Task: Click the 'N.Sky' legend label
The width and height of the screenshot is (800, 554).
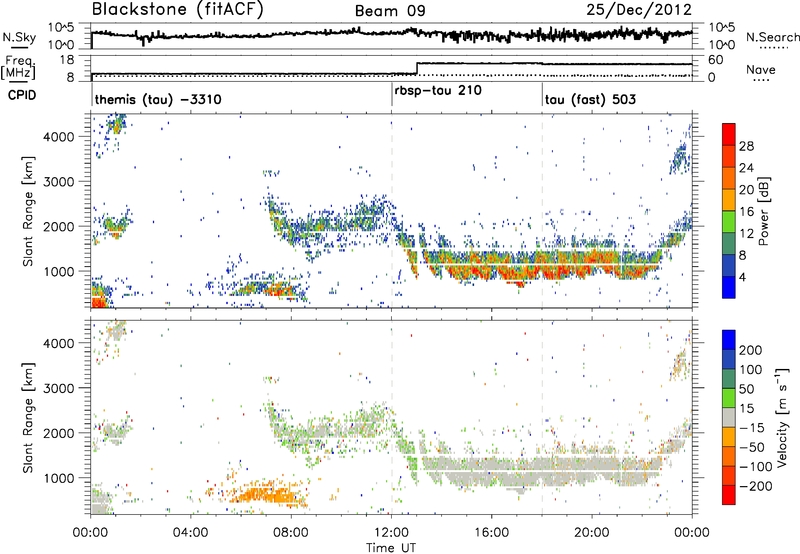Action: (x=19, y=37)
